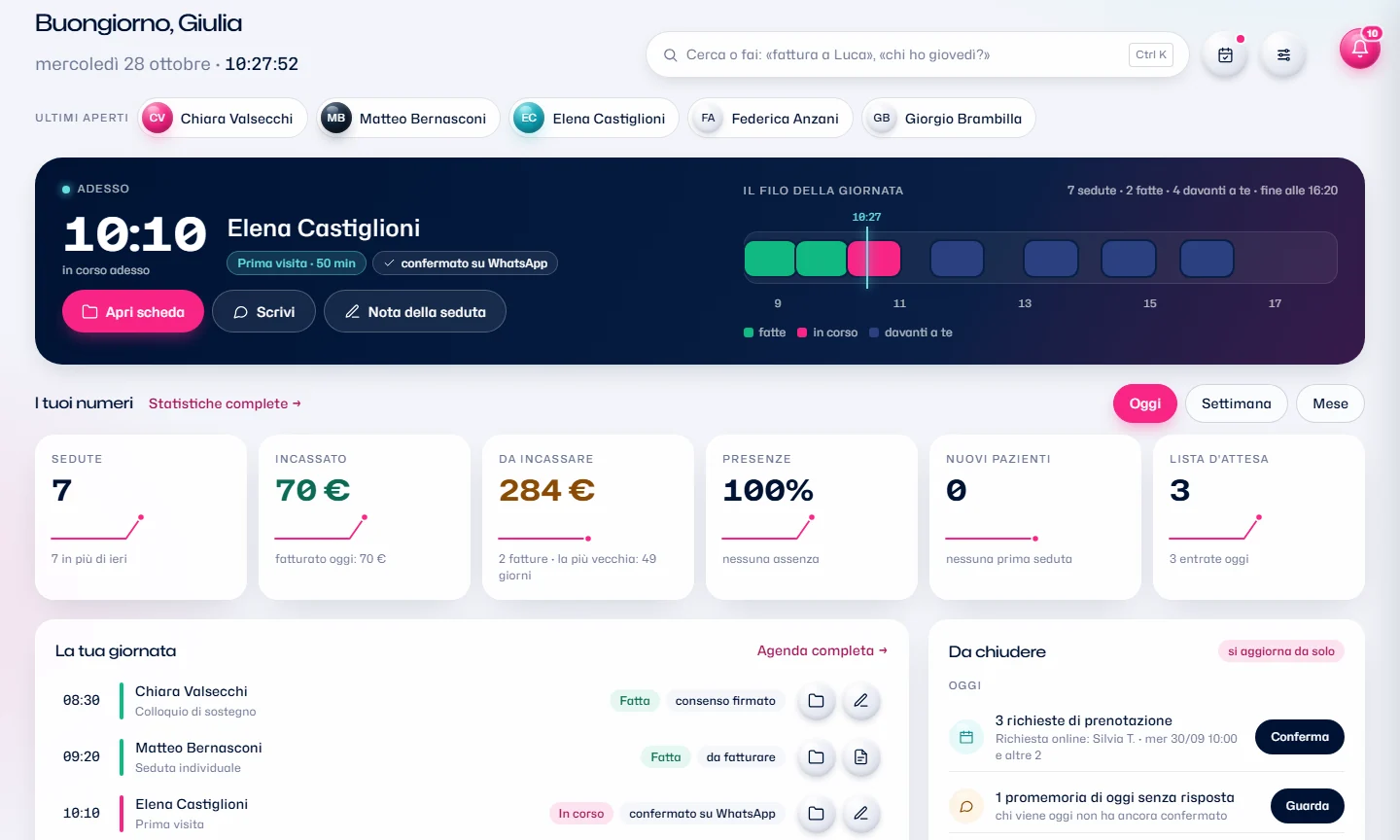This screenshot has width=1400, height=840.
Task: Open the Da incassare 284 € card
Action: pos(588,517)
